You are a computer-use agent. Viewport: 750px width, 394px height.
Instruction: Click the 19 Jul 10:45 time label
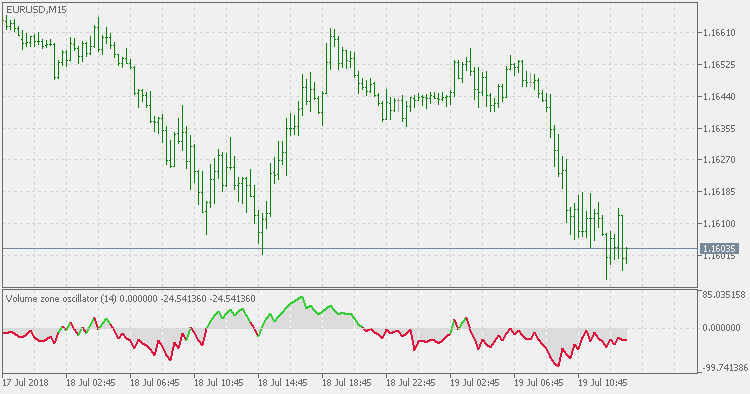coord(604,383)
